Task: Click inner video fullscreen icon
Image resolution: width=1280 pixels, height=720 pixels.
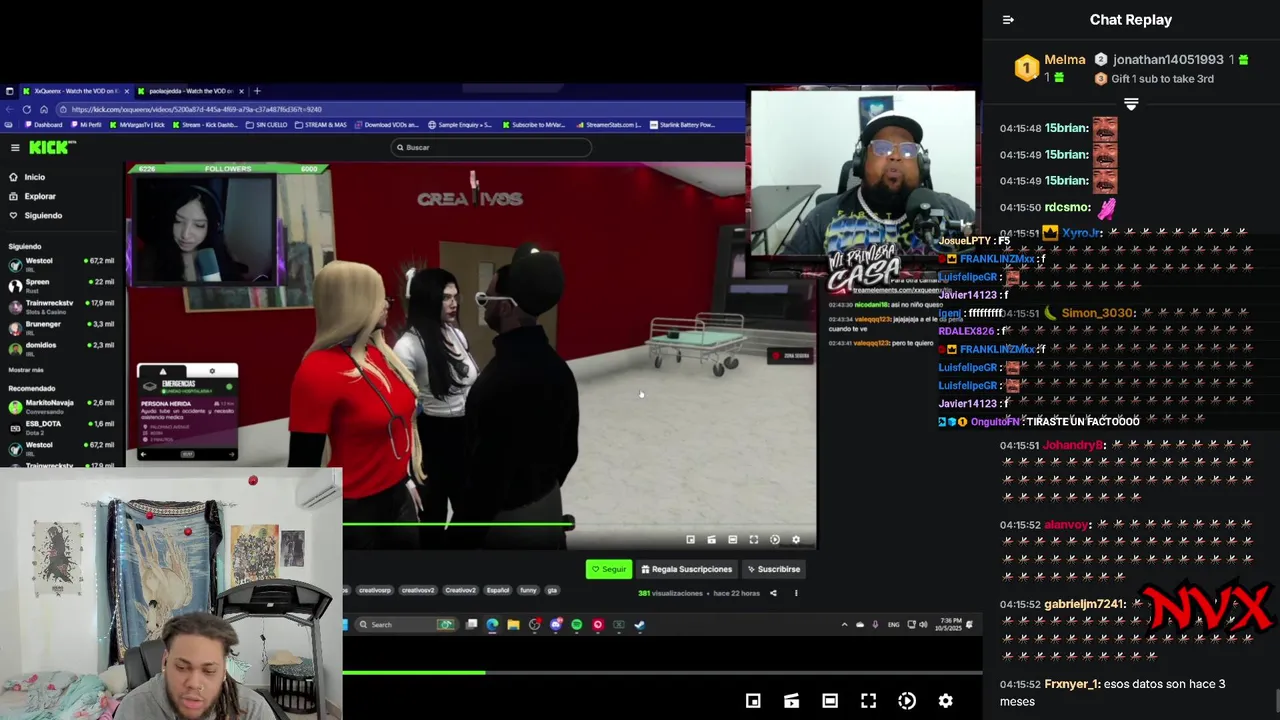Action: tap(754, 540)
